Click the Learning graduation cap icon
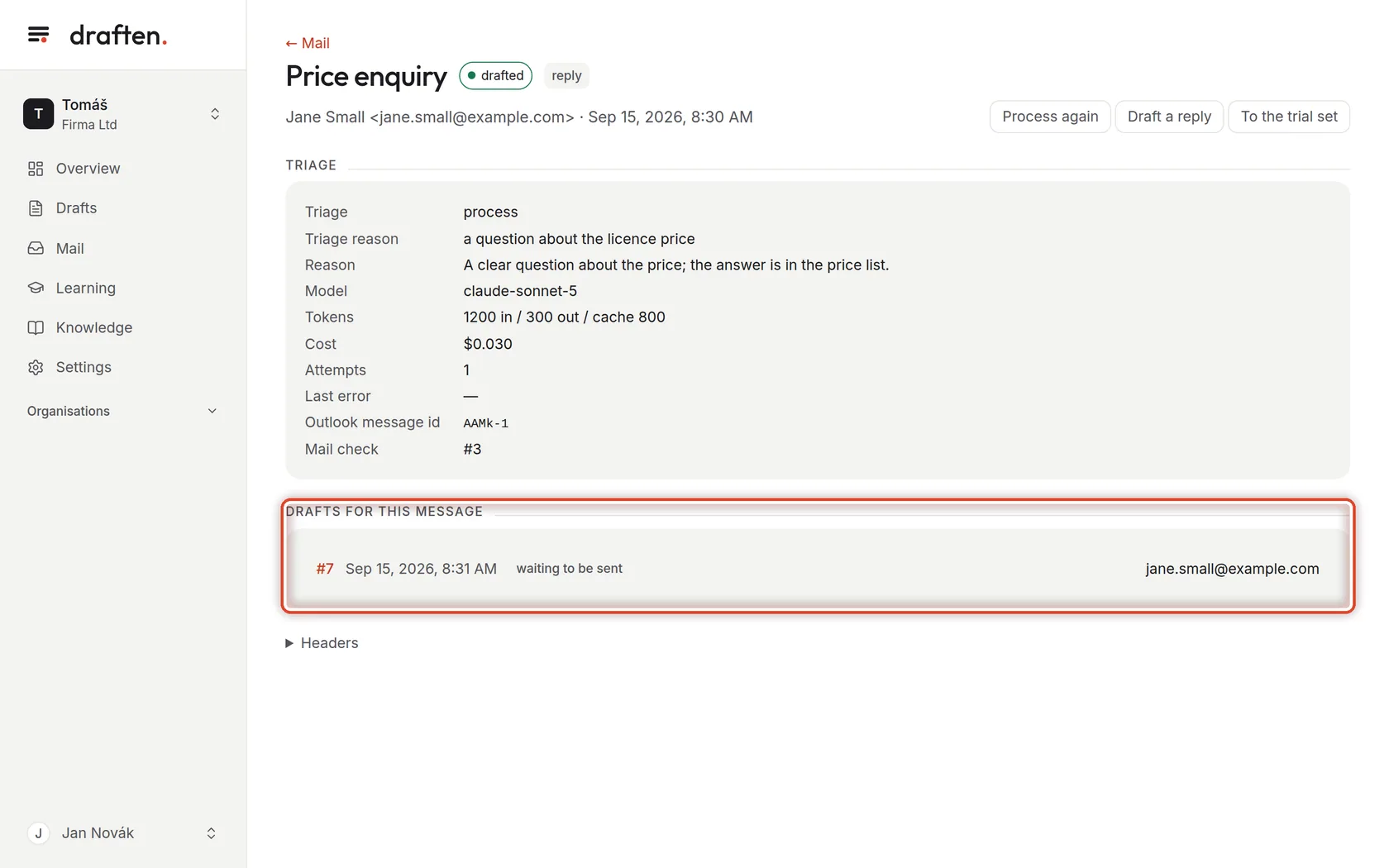 pos(36,288)
